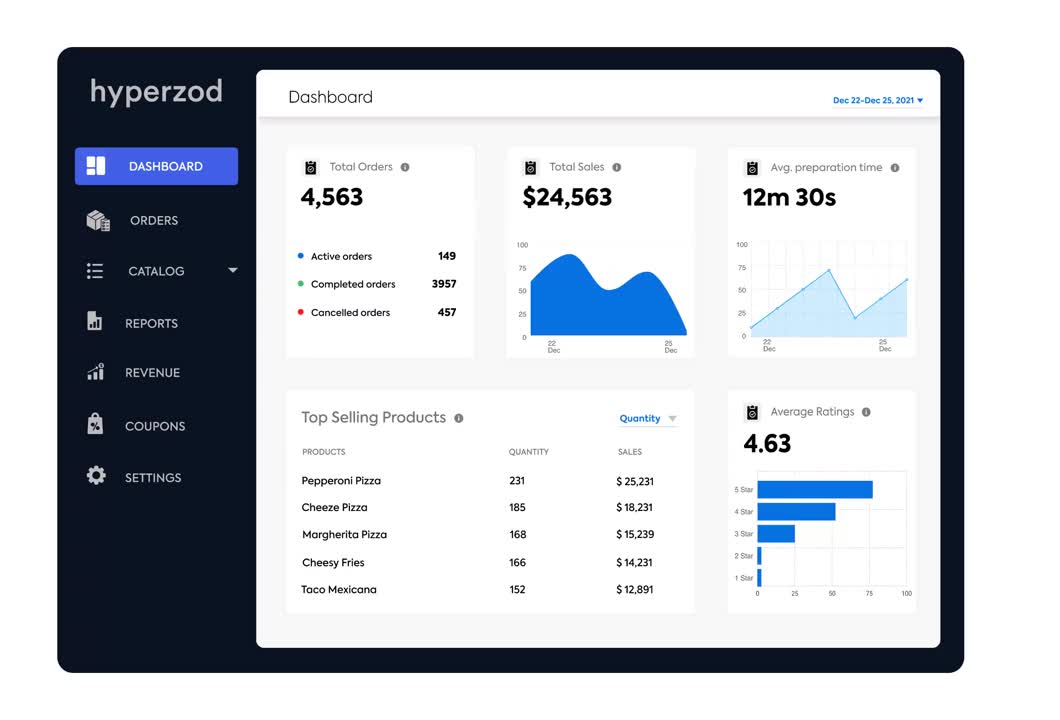This screenshot has height=720, width=1060.
Task: Open the Quantity sort dropdown
Action: click(644, 418)
